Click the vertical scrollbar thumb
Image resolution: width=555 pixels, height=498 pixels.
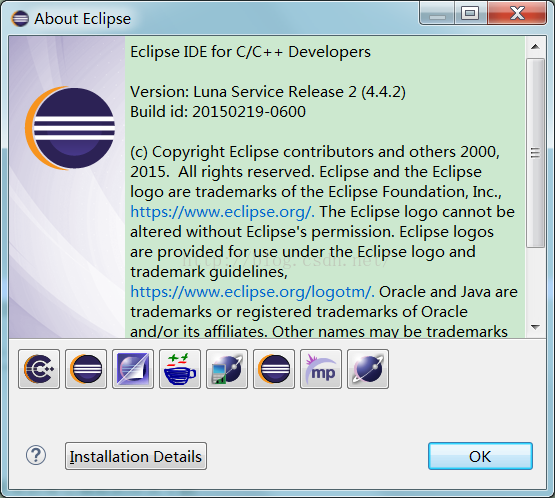(x=535, y=153)
